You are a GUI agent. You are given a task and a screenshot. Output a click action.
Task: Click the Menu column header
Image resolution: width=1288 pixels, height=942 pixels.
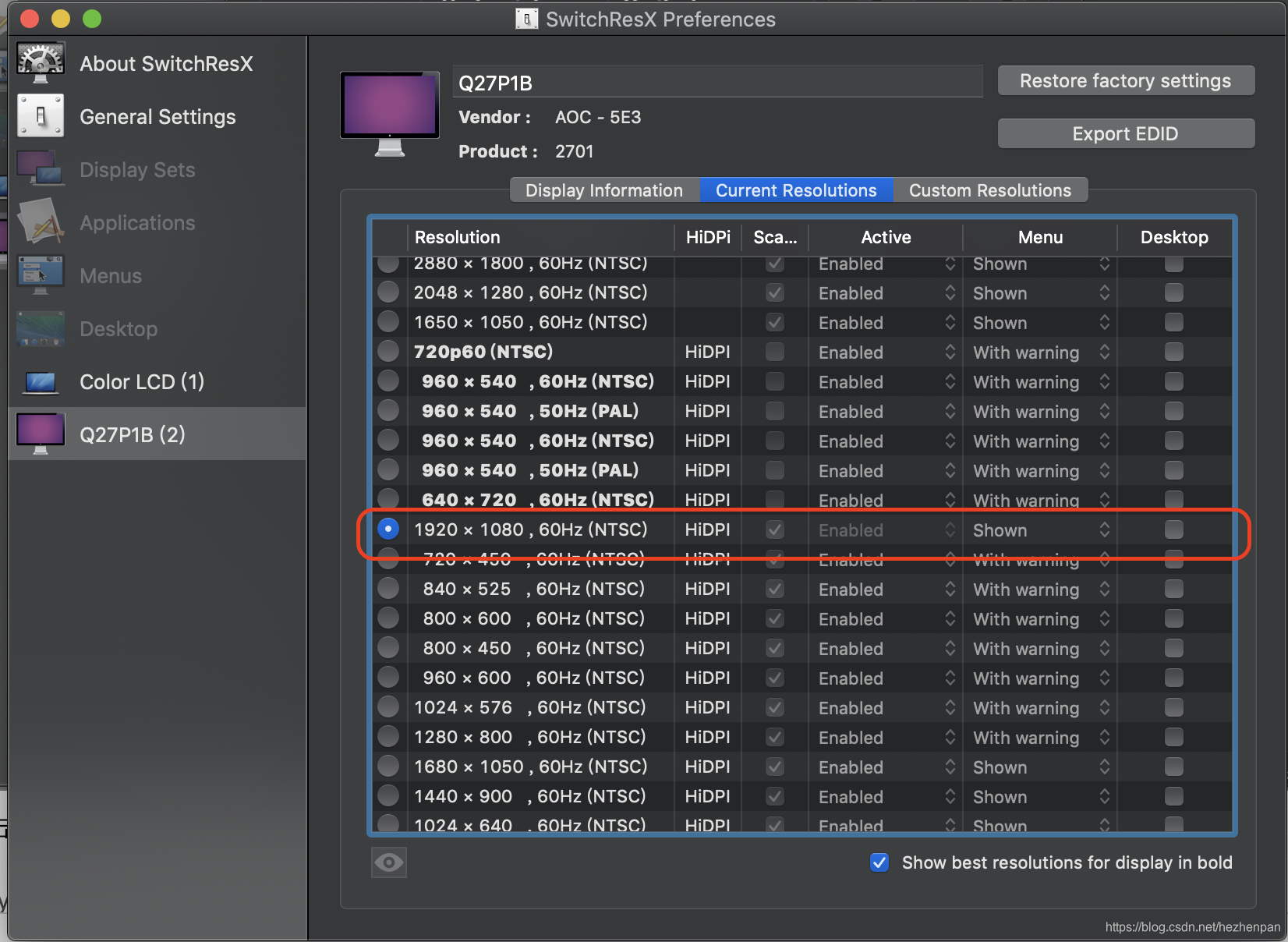(x=1040, y=237)
